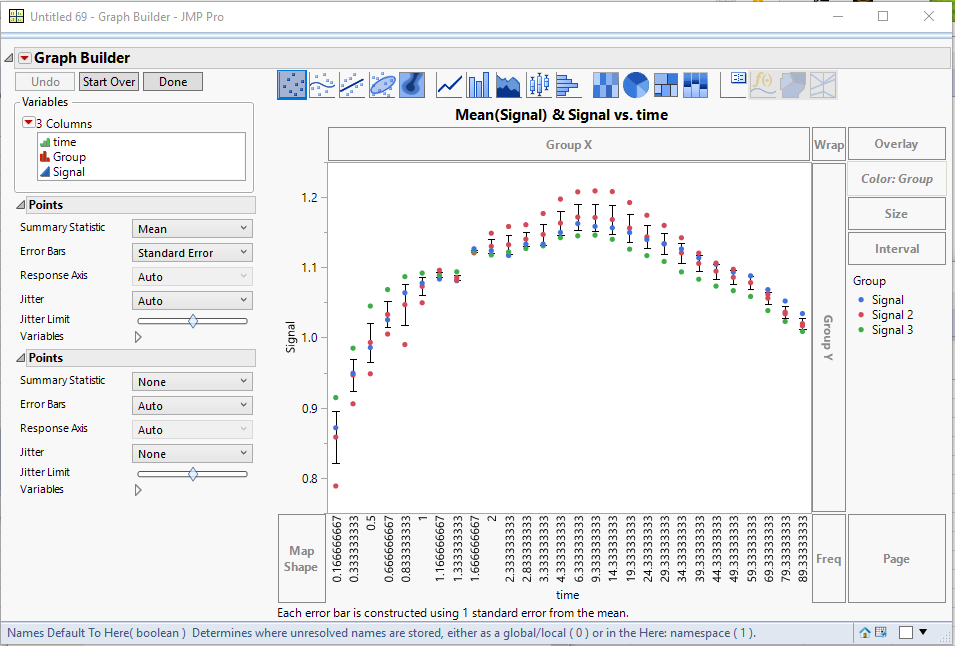Open the Error Bars dropdown showing Standard Error

coord(192,252)
